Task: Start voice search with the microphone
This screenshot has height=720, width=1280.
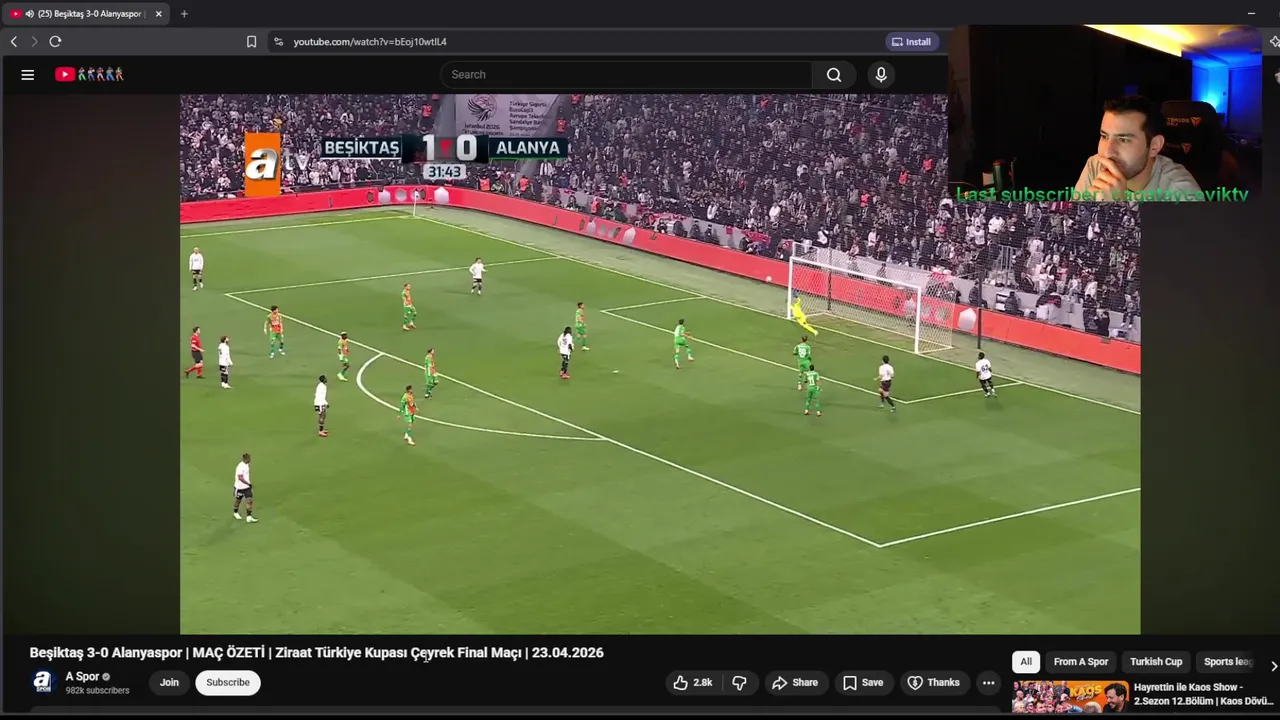Action: click(x=881, y=74)
